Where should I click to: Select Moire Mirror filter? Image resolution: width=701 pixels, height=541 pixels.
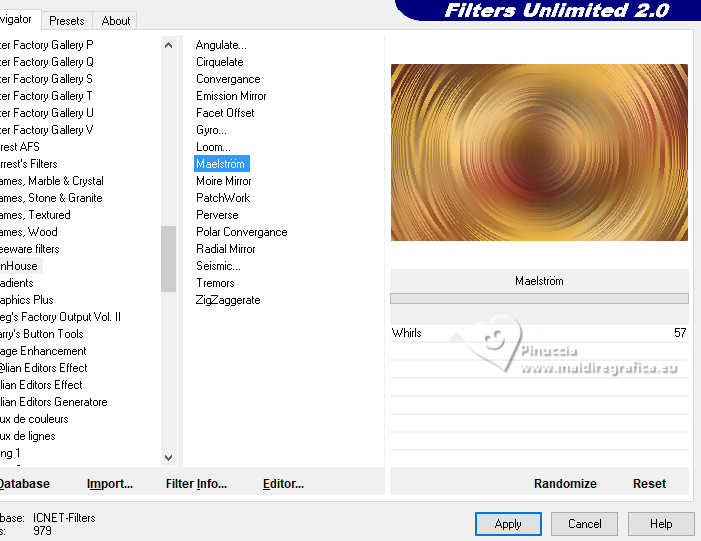tap(224, 181)
